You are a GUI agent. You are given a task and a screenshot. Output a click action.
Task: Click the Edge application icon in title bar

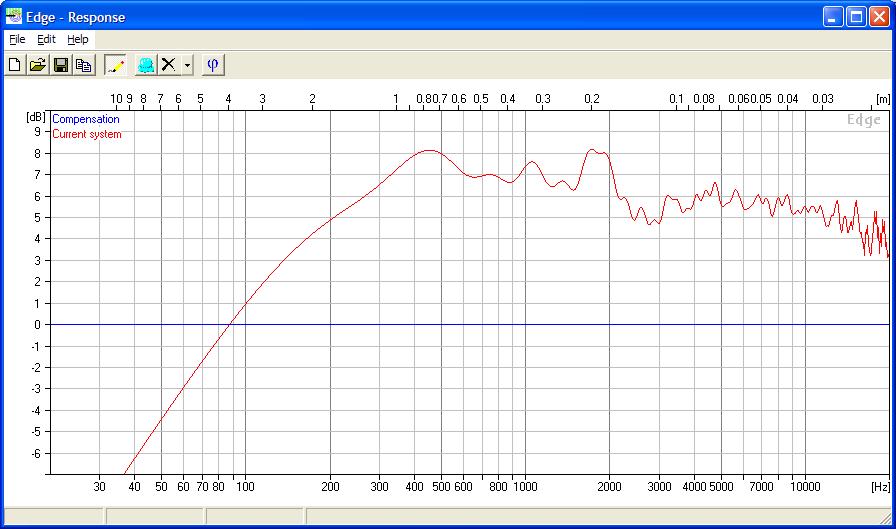click(14, 17)
